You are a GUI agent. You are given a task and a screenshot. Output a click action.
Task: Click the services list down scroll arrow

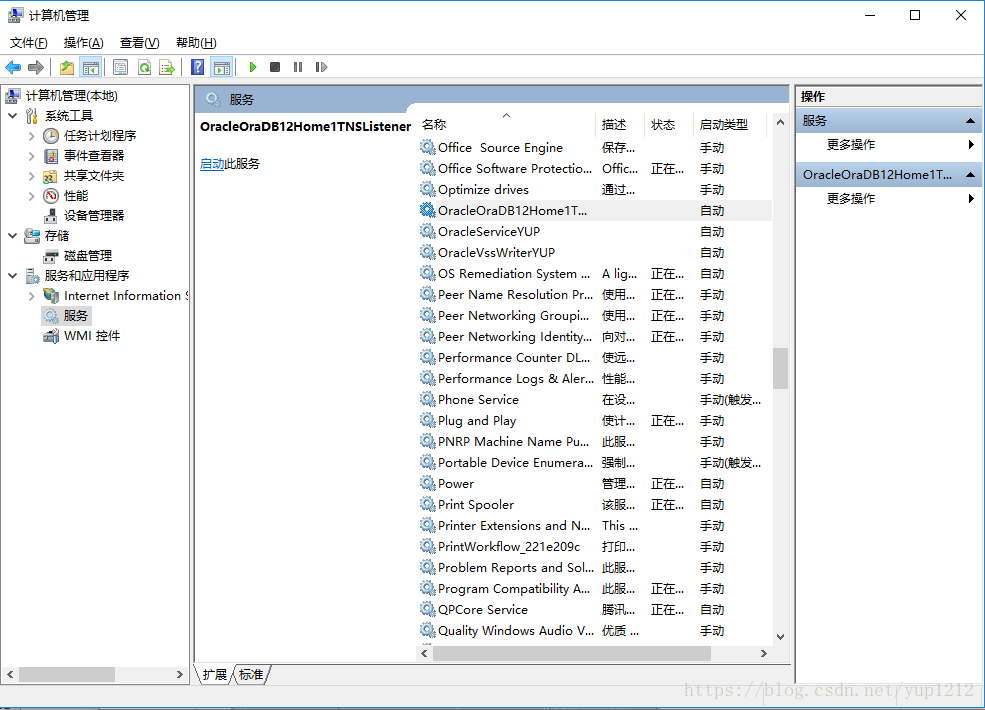(780, 636)
